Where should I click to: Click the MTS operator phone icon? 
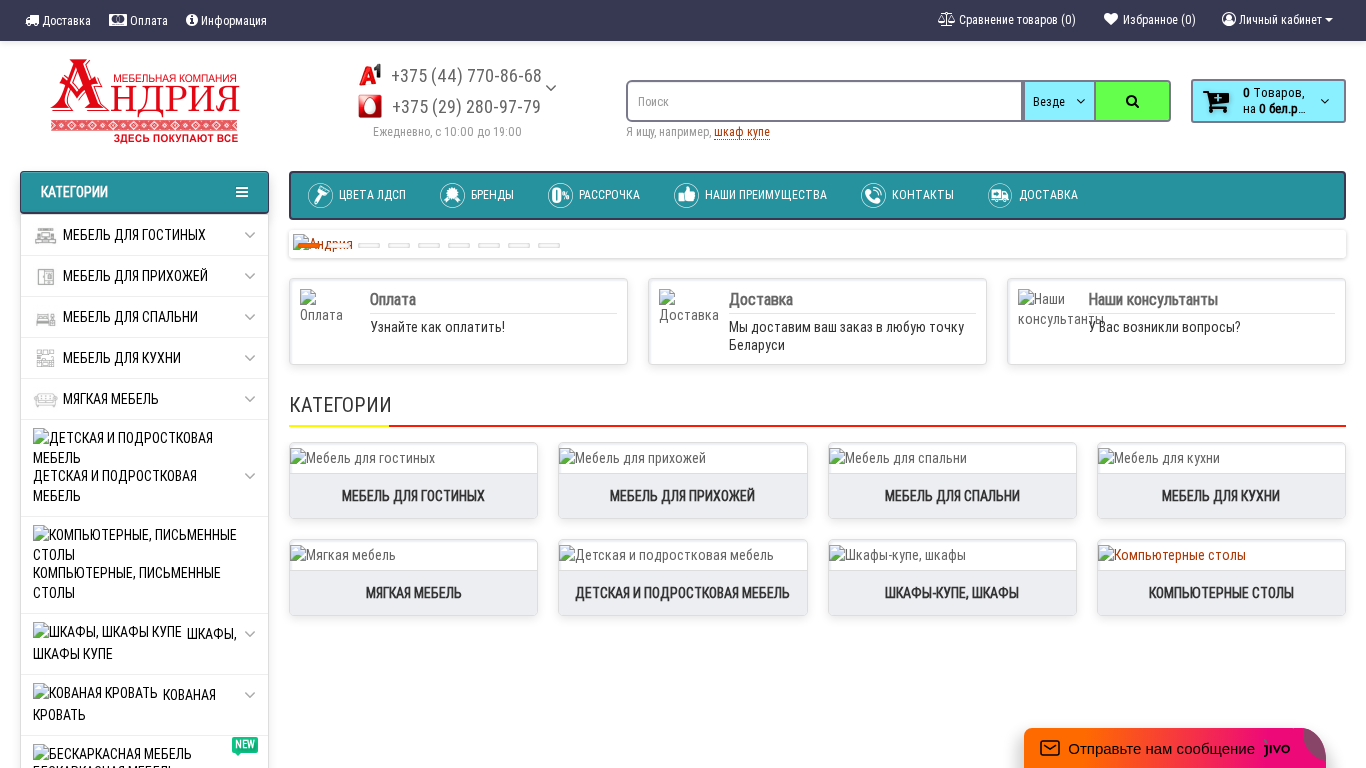pyautogui.click(x=370, y=106)
